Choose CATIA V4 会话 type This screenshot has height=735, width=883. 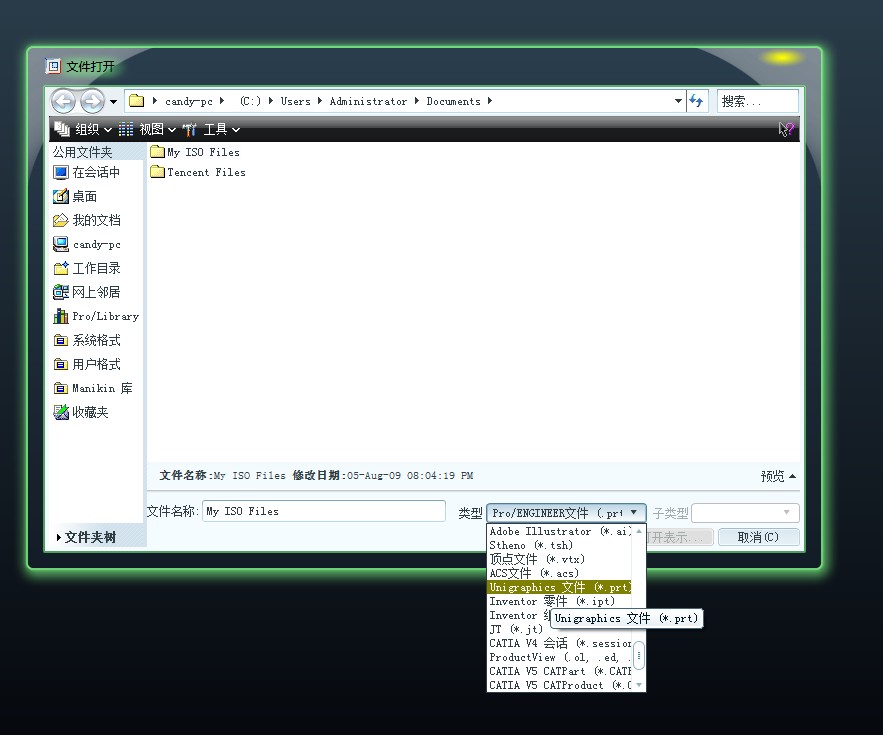[x=560, y=643]
